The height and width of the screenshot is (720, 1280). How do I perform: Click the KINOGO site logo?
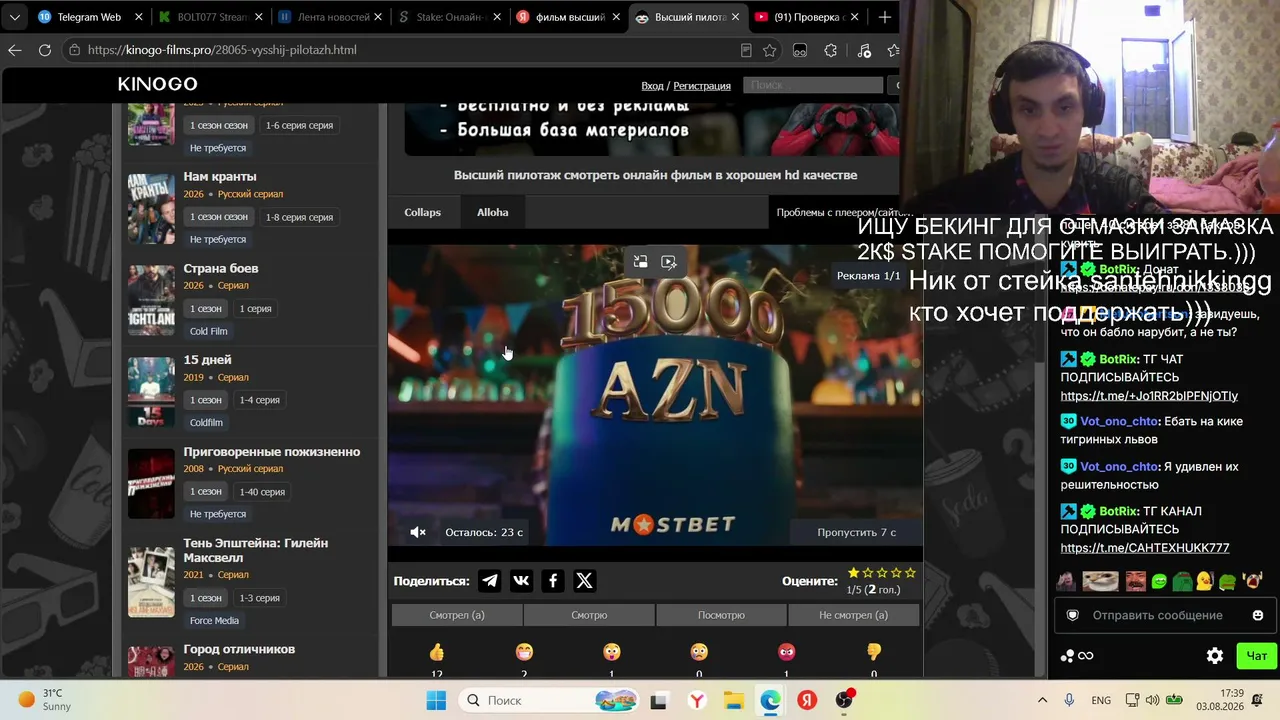click(158, 85)
